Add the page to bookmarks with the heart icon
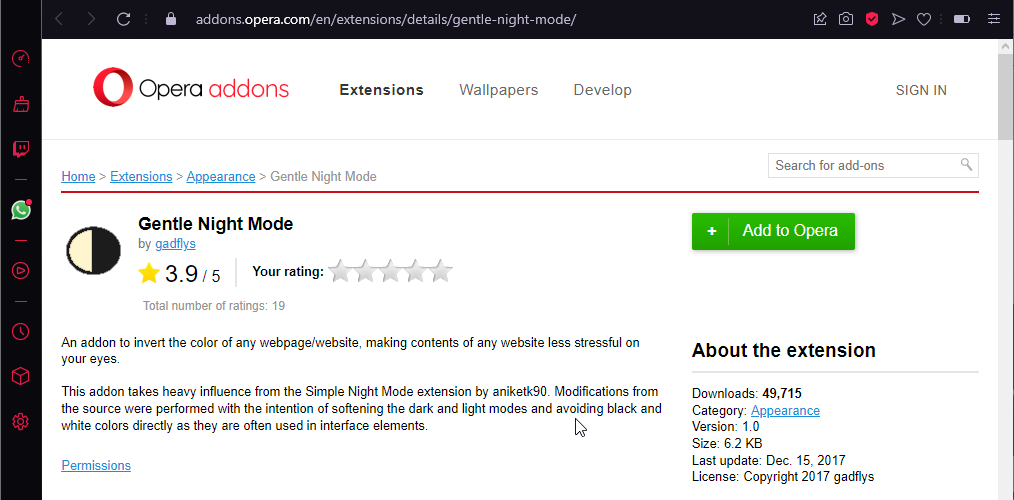Viewport: 1014px width, 500px height. point(924,19)
